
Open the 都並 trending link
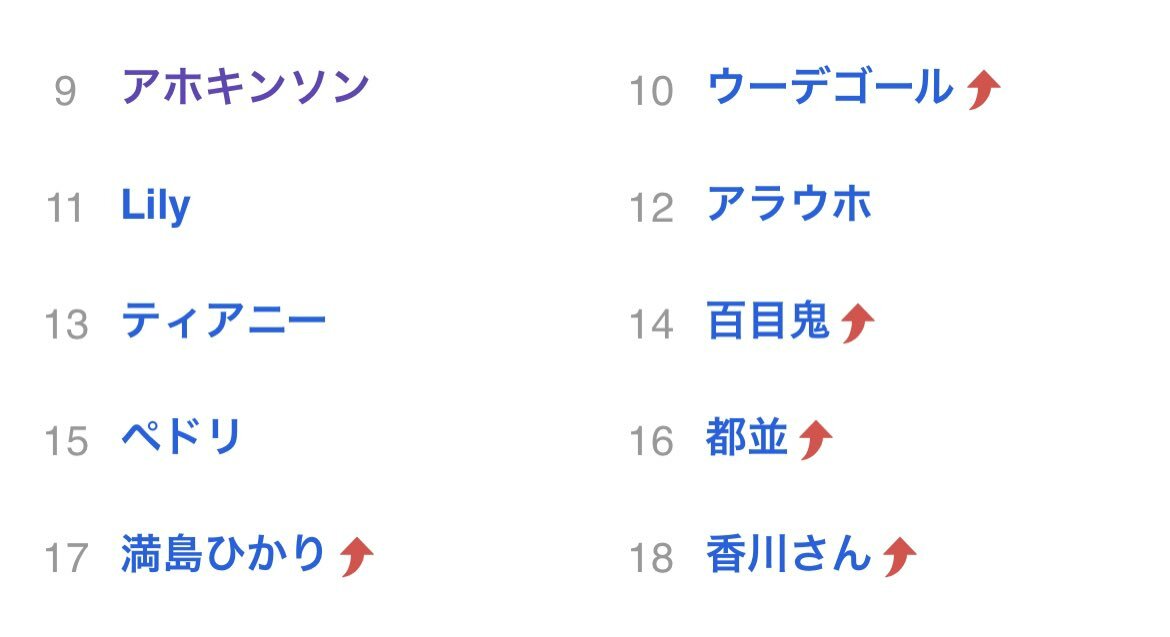point(747,437)
